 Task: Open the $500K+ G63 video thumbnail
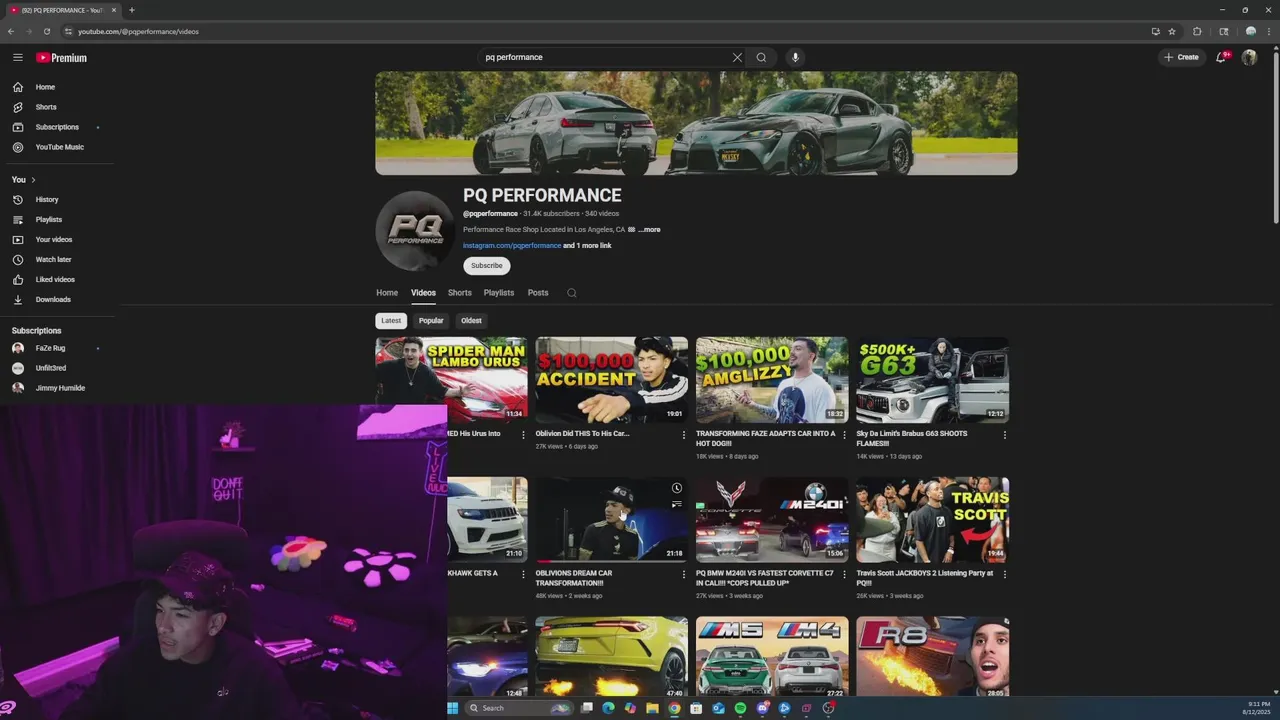tap(932, 380)
